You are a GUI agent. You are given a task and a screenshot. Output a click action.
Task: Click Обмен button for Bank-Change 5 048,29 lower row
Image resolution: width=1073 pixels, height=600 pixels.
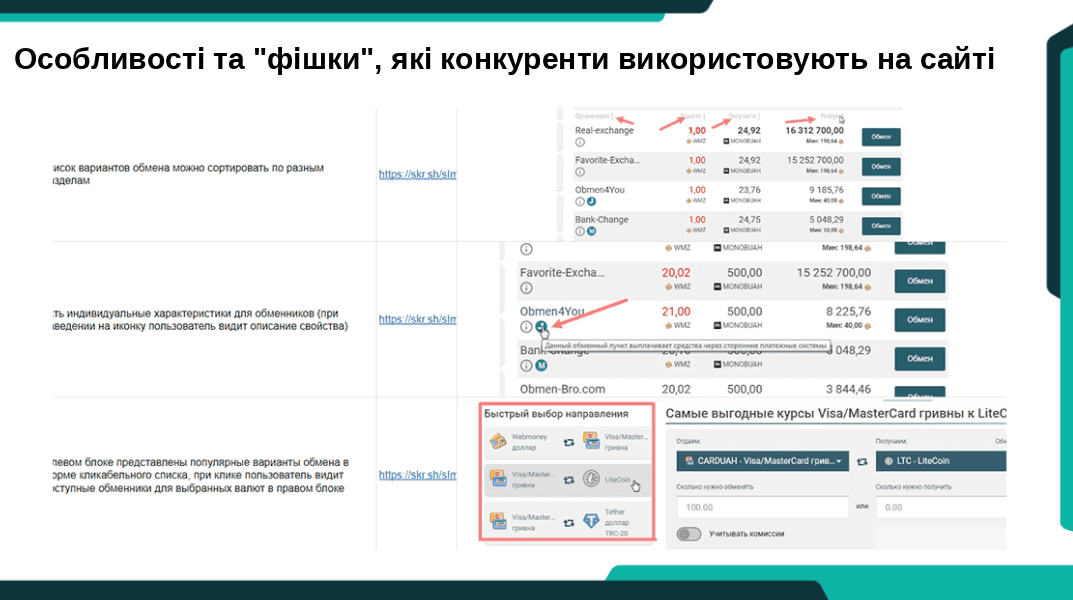click(x=920, y=358)
